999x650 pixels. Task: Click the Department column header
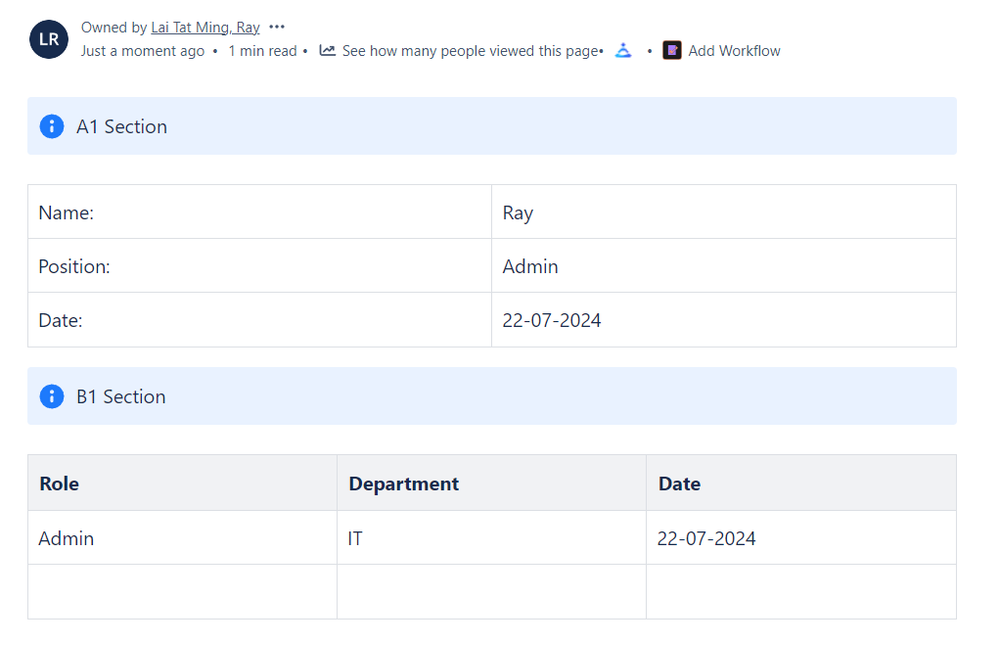coord(404,484)
